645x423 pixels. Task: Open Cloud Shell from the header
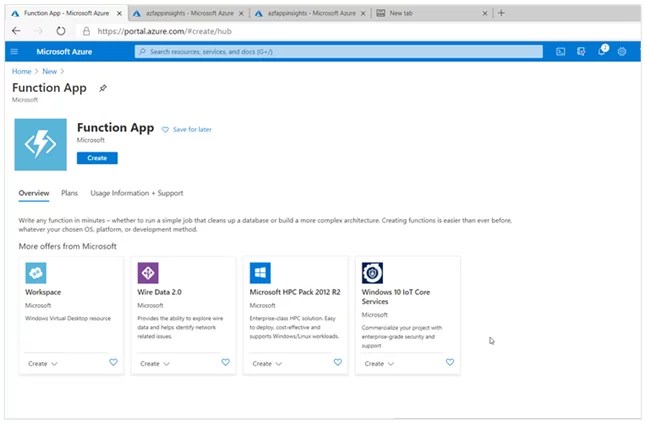(560, 51)
